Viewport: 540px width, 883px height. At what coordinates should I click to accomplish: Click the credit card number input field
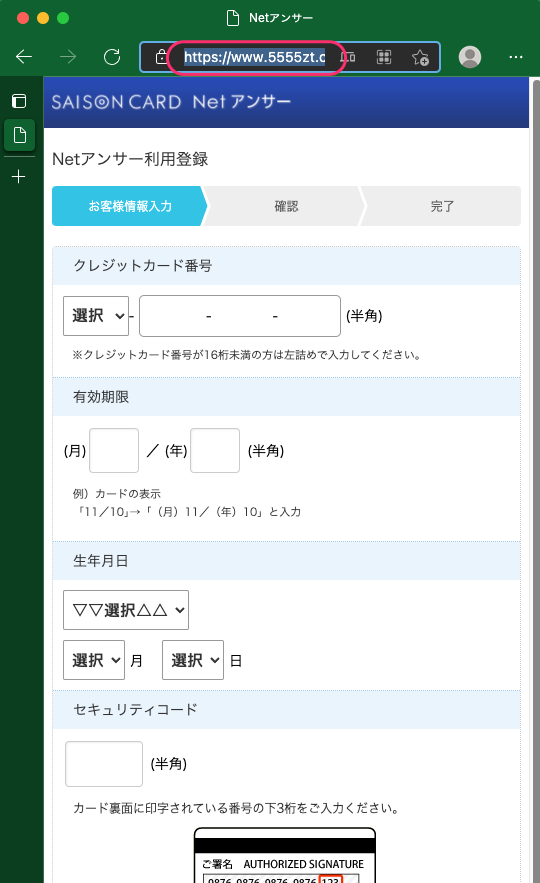pyautogui.click(x=240, y=316)
